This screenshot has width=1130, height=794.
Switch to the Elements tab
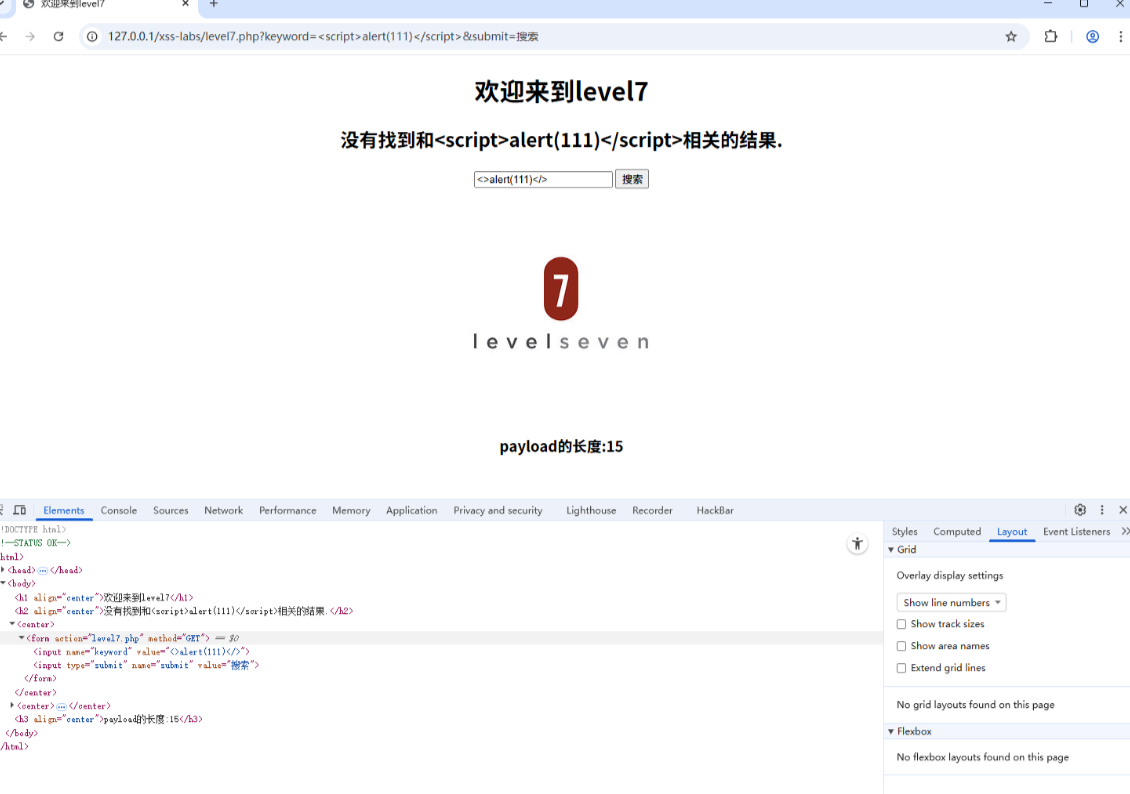[x=63, y=510]
